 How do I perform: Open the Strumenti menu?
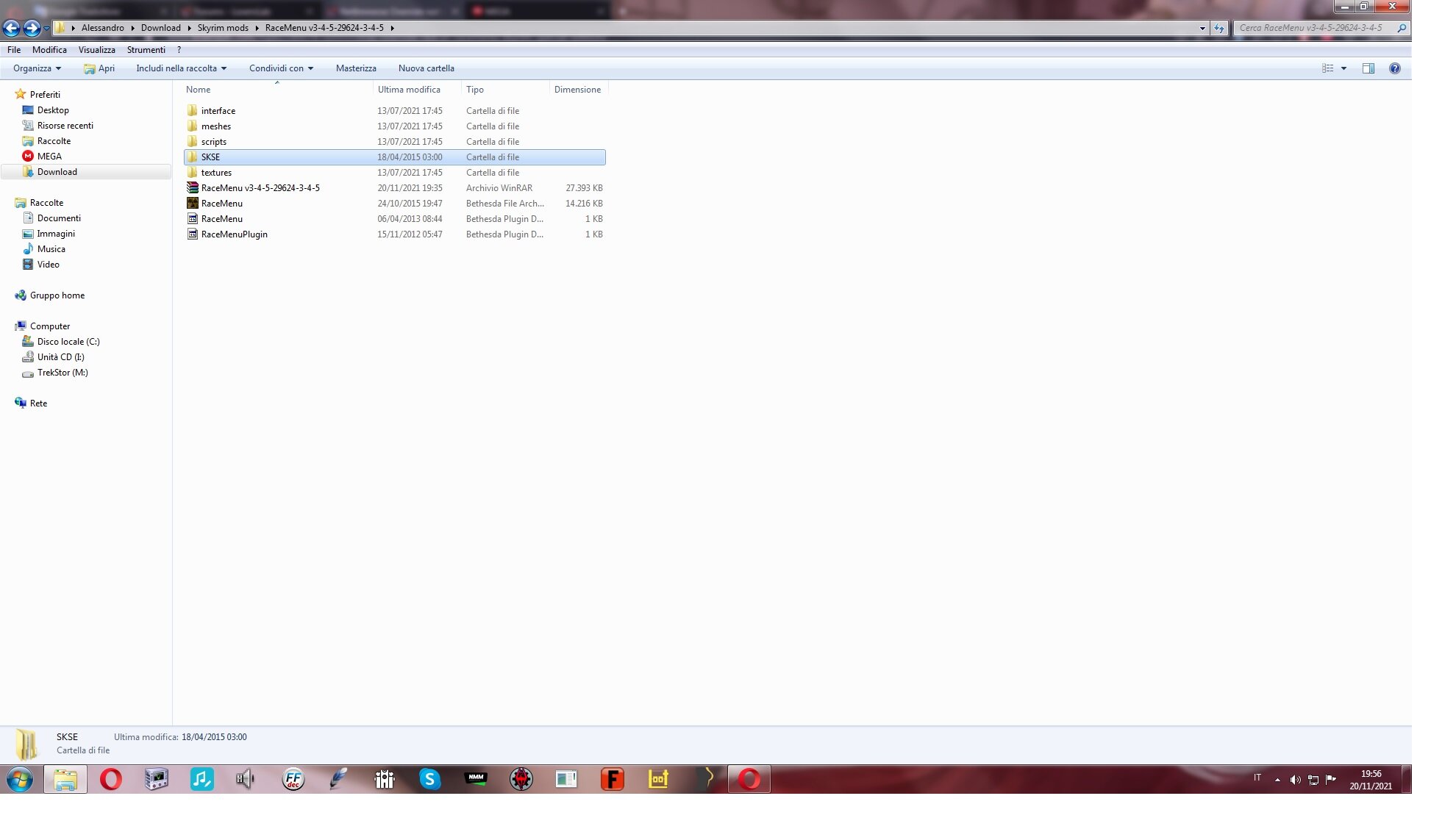pyautogui.click(x=146, y=50)
